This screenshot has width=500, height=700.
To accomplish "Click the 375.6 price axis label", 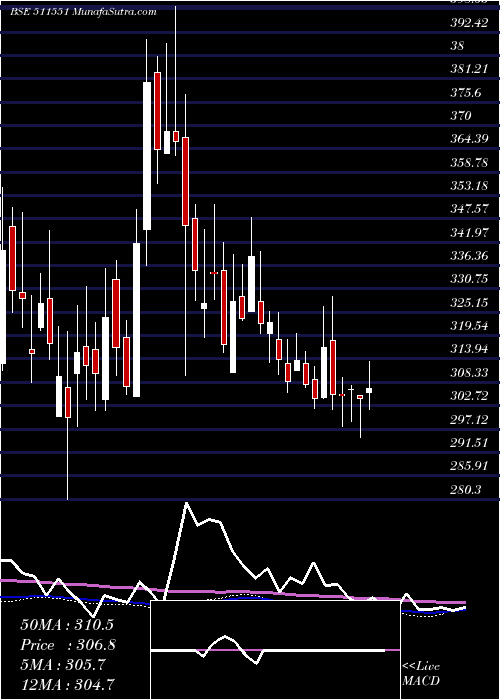I will [466, 92].
